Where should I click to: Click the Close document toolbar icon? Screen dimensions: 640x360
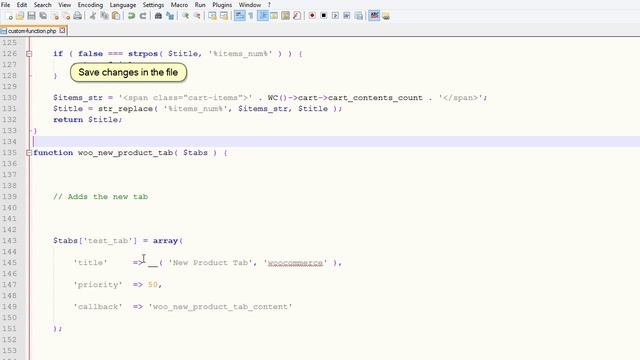point(55,16)
